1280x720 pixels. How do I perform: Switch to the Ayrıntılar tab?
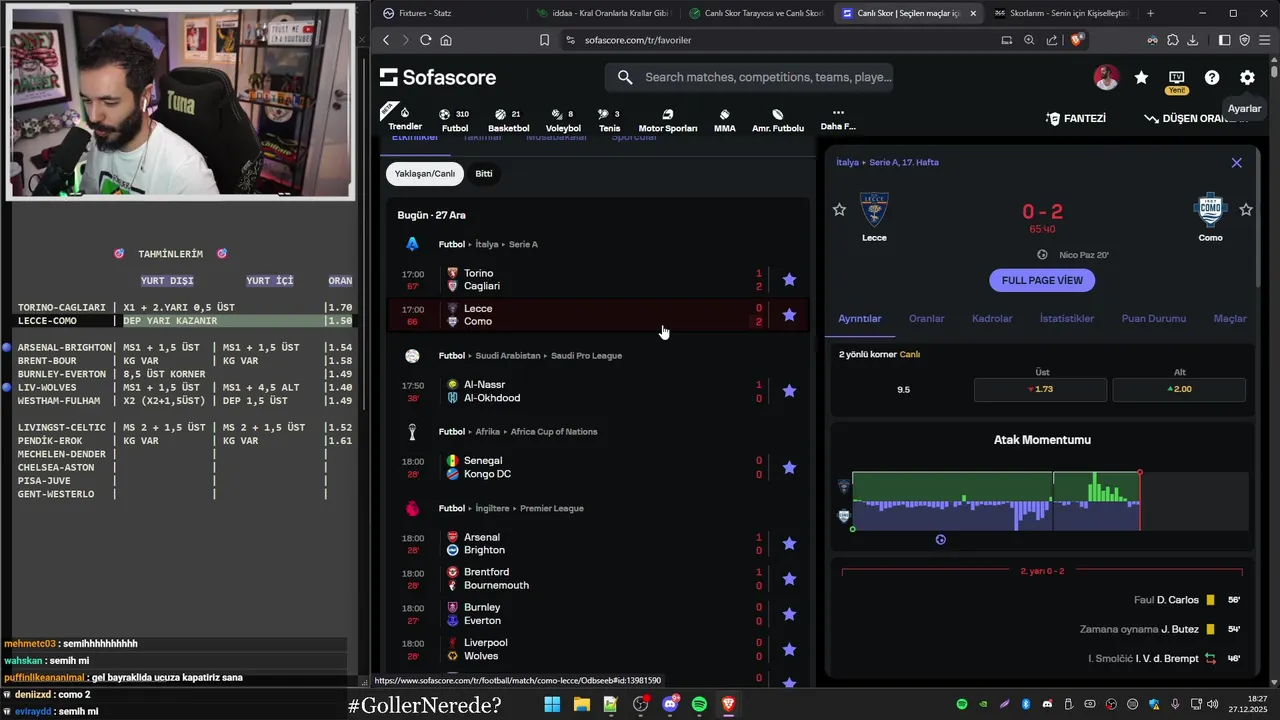(860, 319)
